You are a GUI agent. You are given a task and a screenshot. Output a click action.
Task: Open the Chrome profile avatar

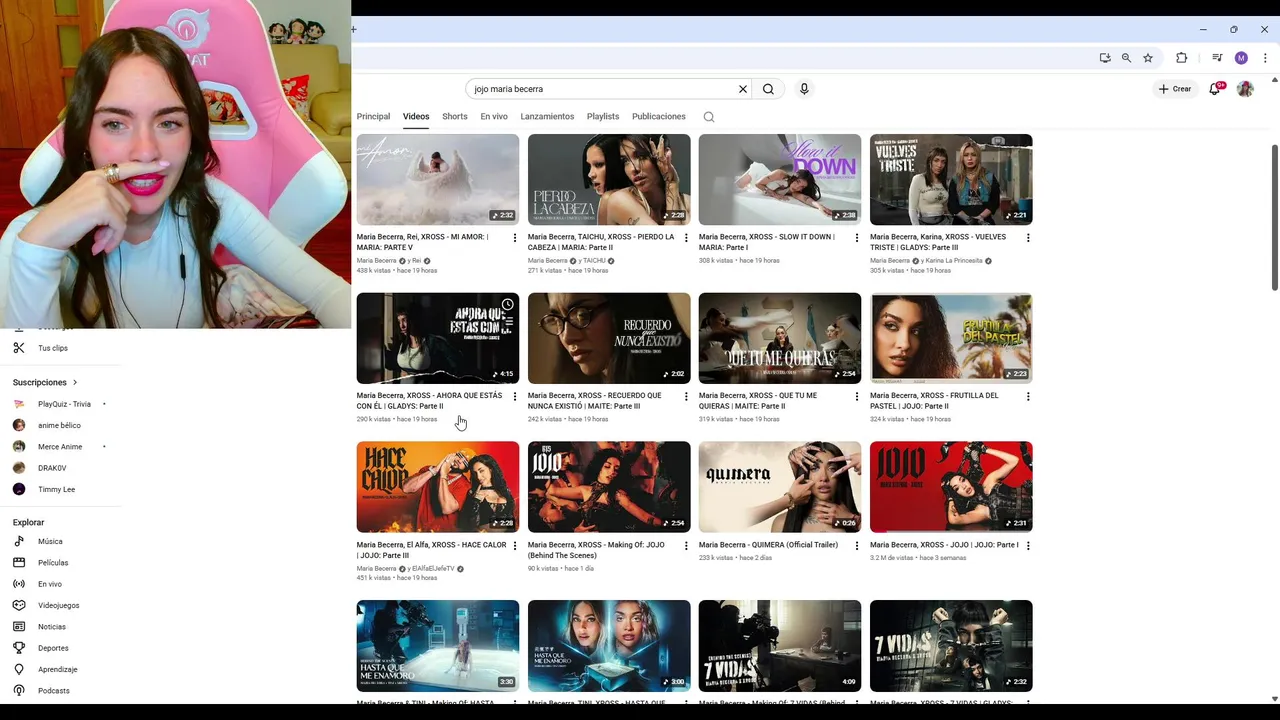click(x=1241, y=58)
